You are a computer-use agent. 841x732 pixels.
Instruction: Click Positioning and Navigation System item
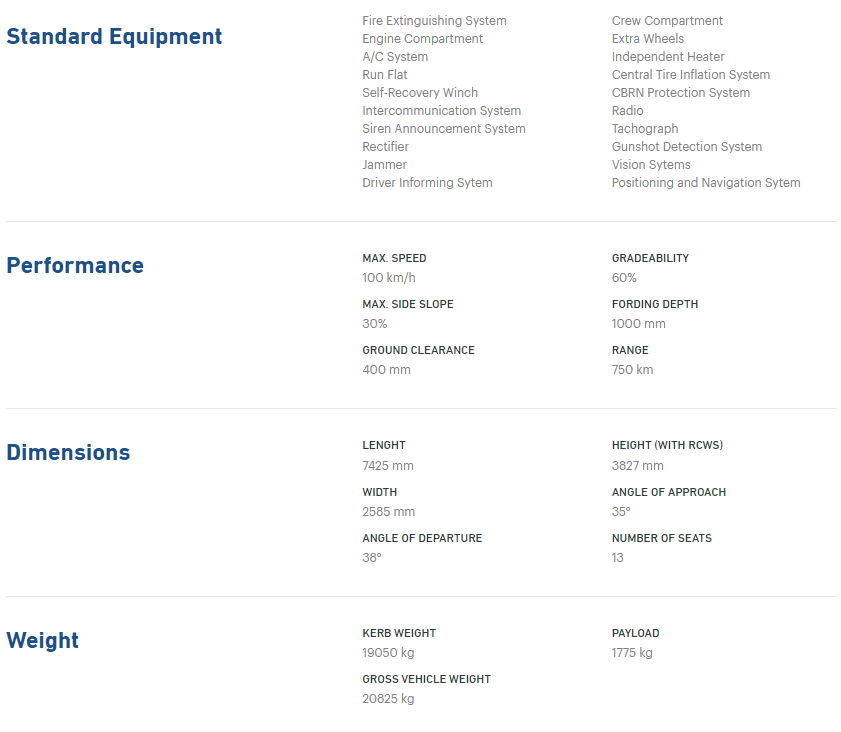coord(705,183)
